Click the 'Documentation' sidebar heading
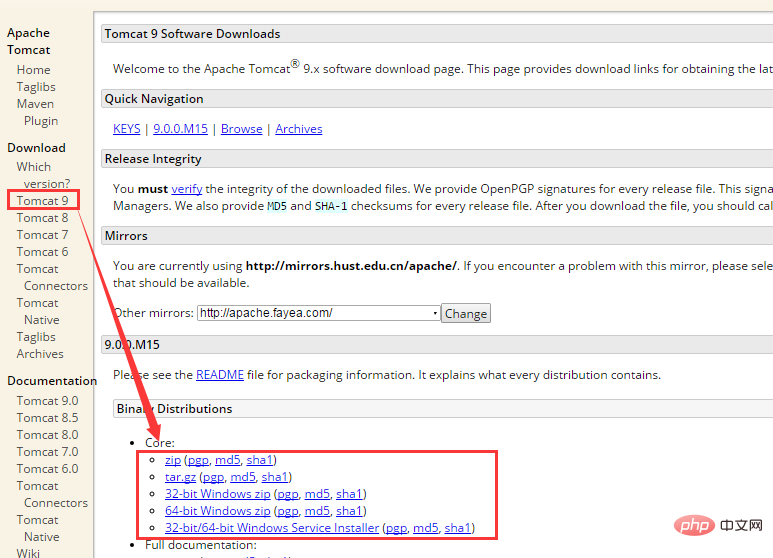The image size is (773, 558). [52, 381]
